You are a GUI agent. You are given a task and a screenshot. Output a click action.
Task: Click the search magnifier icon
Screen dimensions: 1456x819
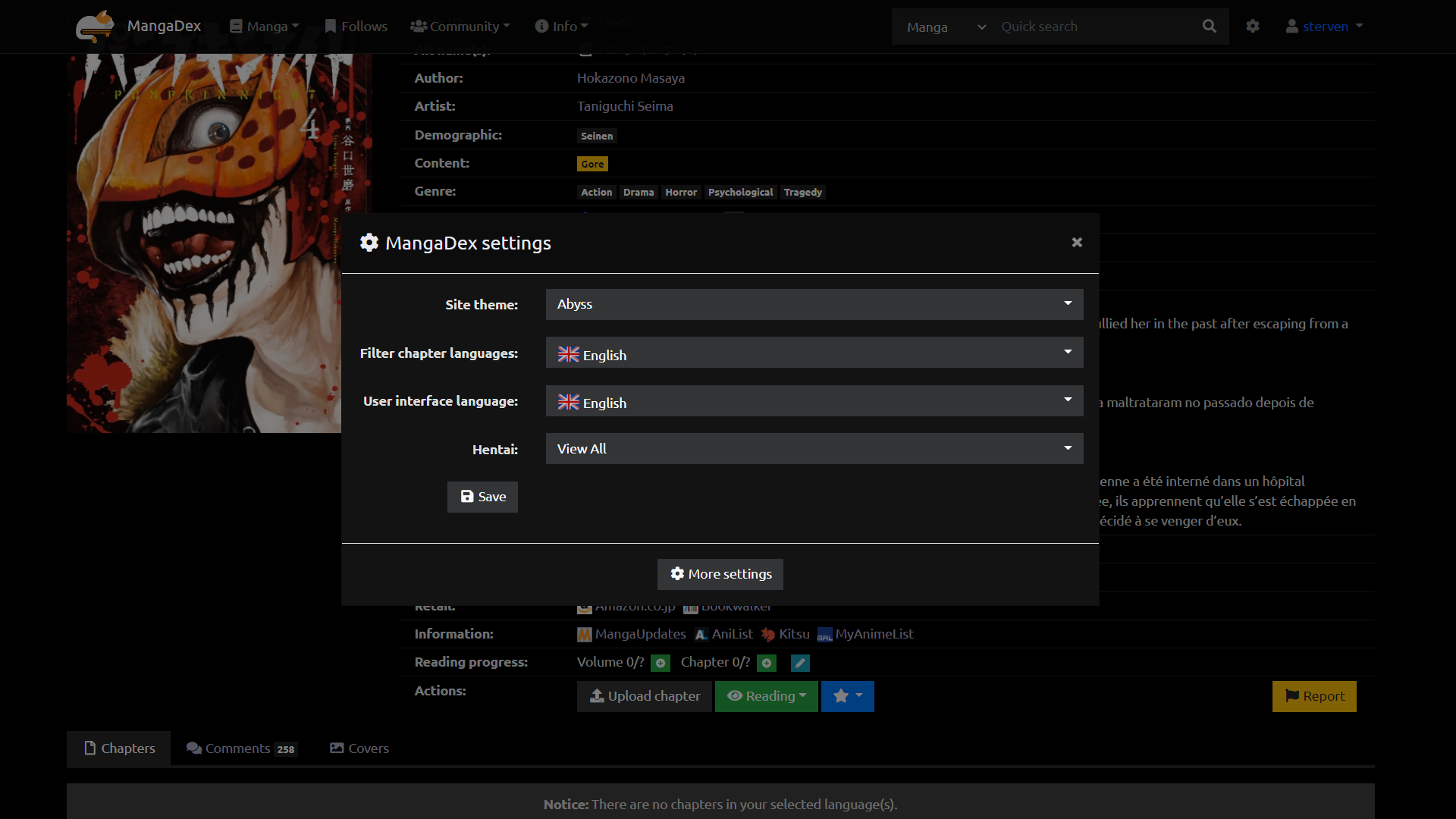coord(1209,27)
